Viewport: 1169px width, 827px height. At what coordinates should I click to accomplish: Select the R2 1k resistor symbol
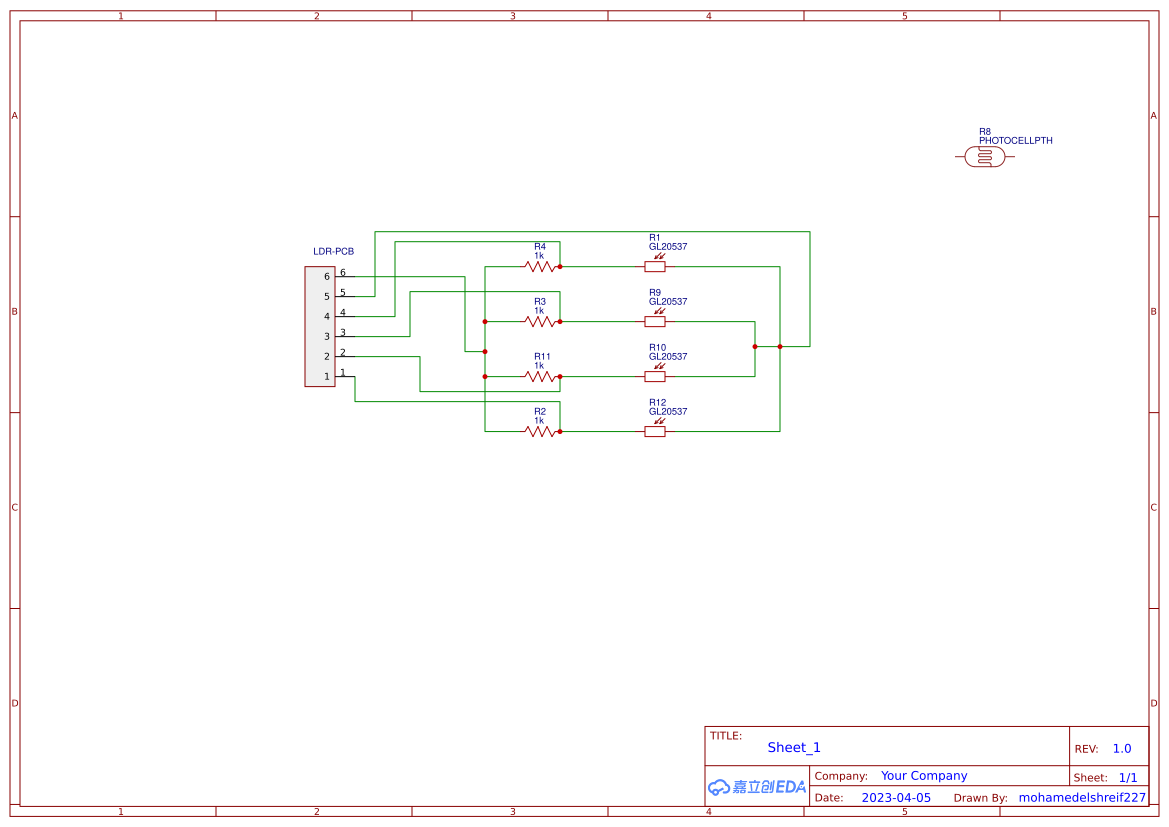[x=538, y=431]
